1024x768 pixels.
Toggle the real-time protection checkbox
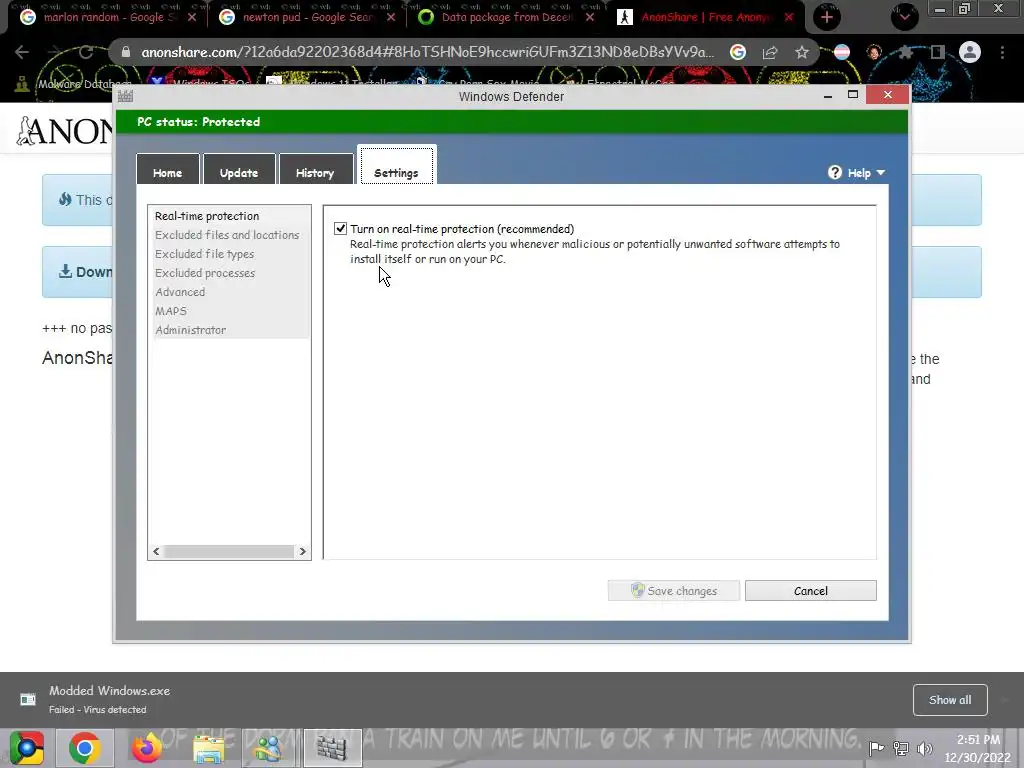pos(340,229)
